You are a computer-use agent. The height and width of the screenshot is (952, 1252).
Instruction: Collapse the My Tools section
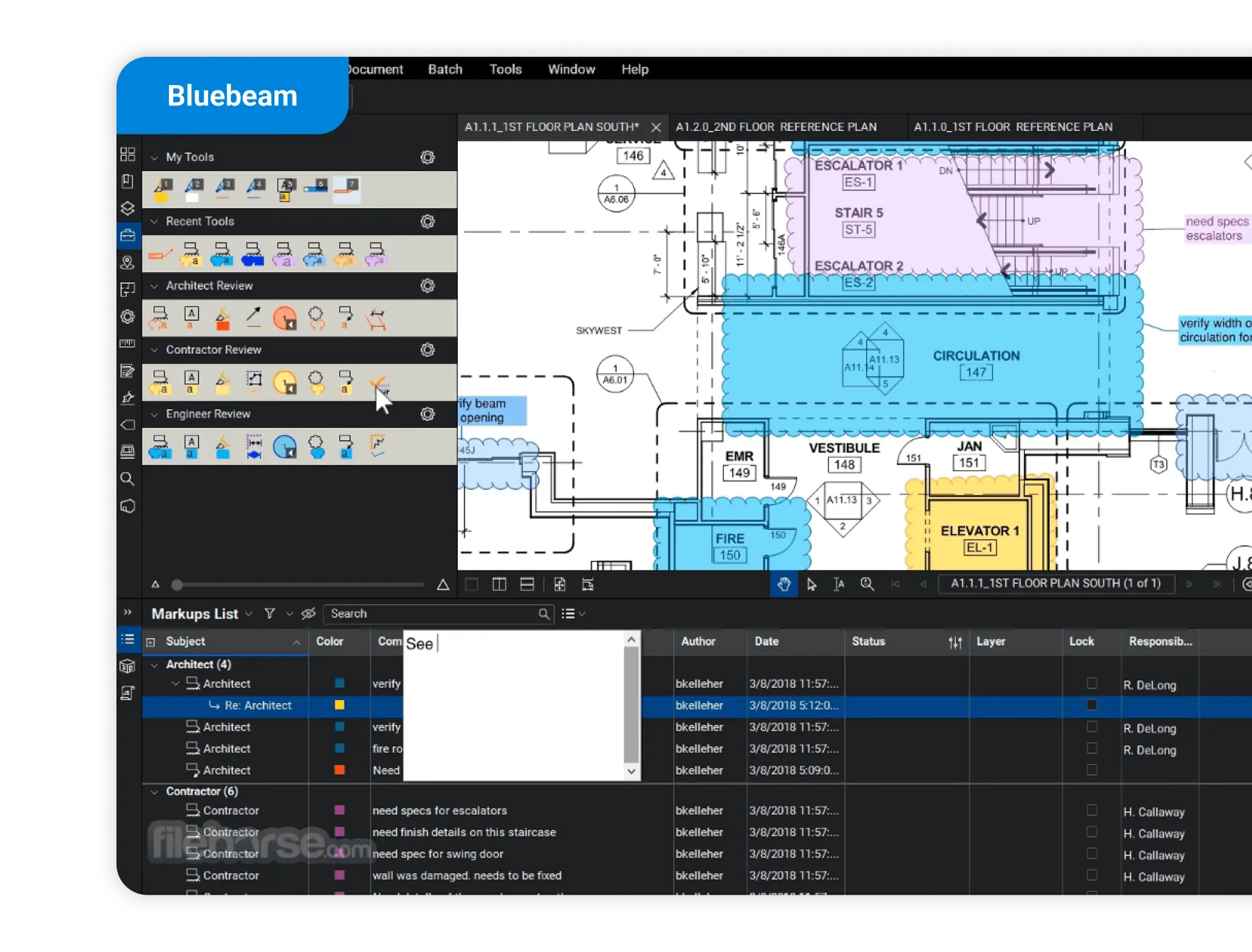[154, 157]
